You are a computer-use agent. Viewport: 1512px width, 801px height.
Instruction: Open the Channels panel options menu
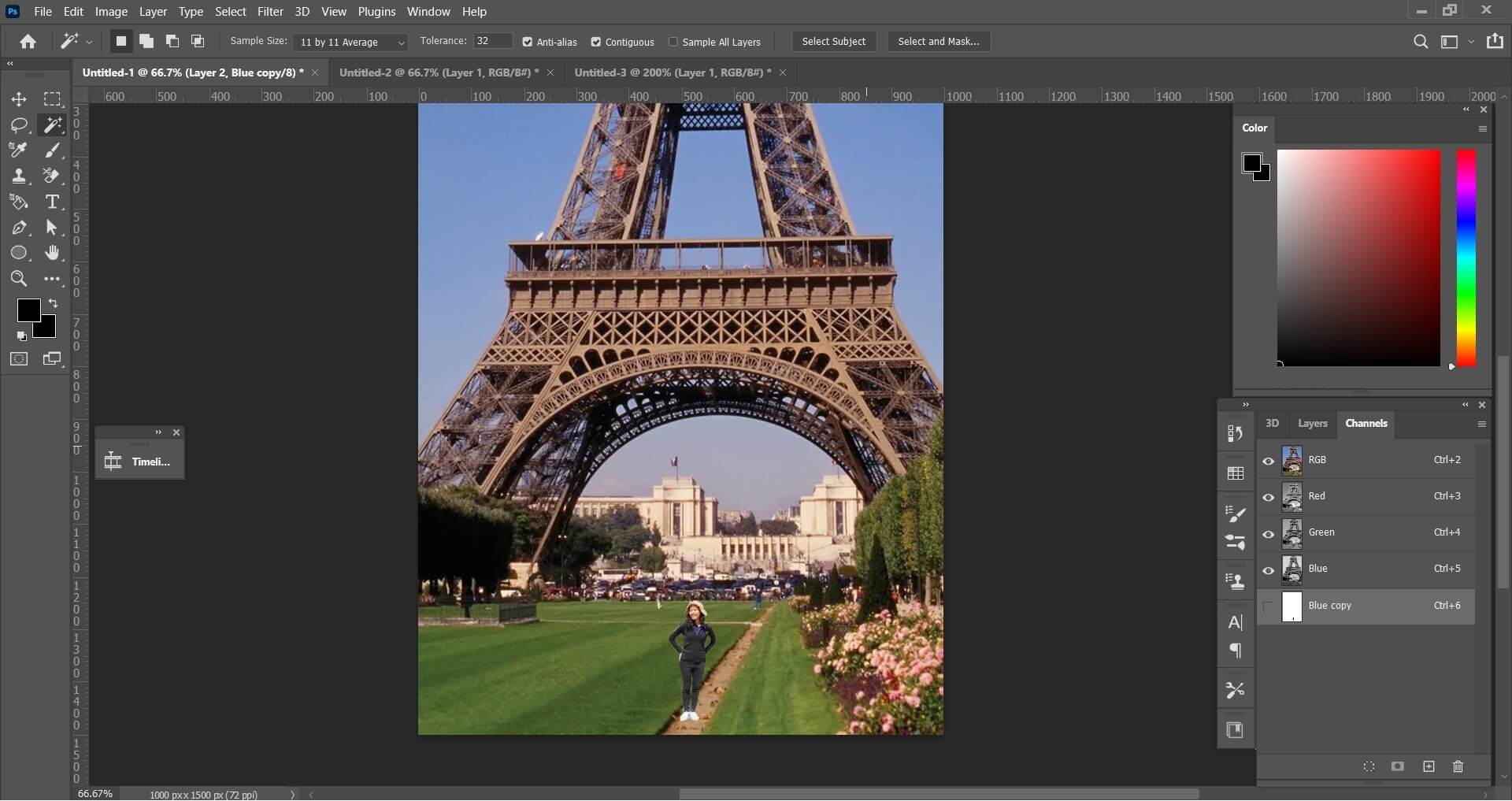1482,425
